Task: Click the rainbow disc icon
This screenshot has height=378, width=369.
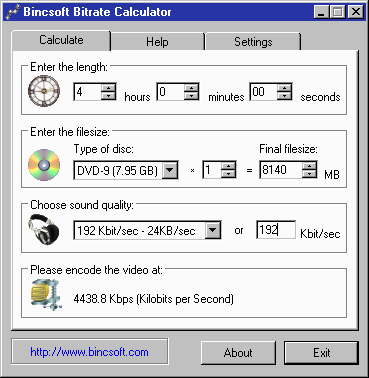Action: [x=44, y=165]
